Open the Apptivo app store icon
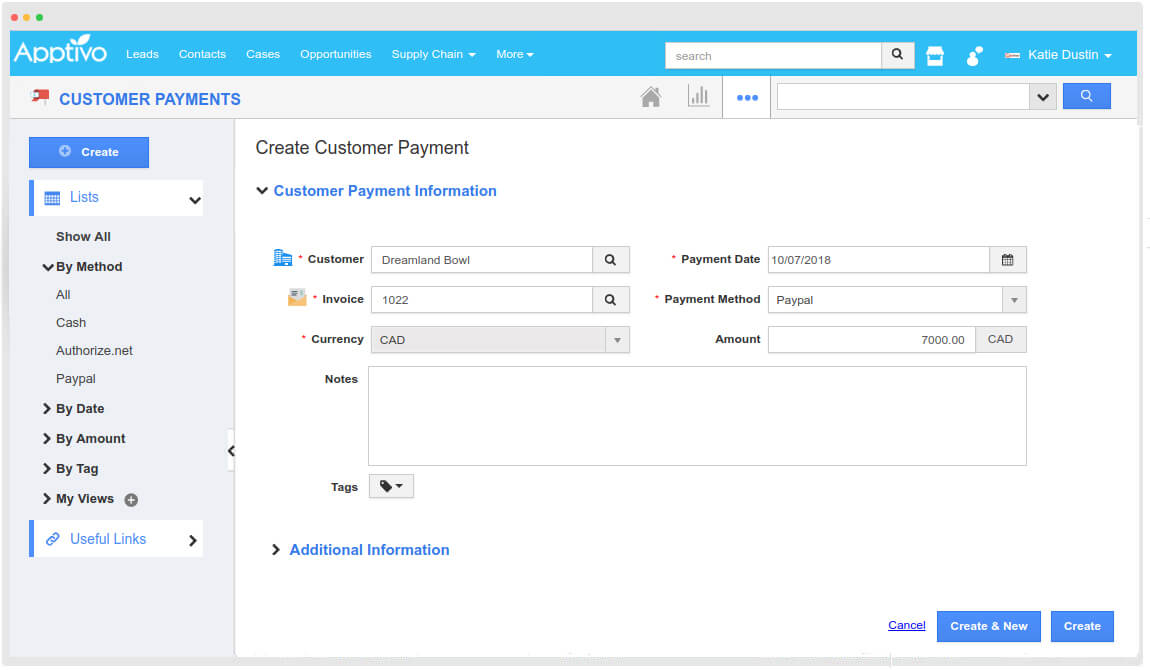The image size is (1150, 670). 934,54
